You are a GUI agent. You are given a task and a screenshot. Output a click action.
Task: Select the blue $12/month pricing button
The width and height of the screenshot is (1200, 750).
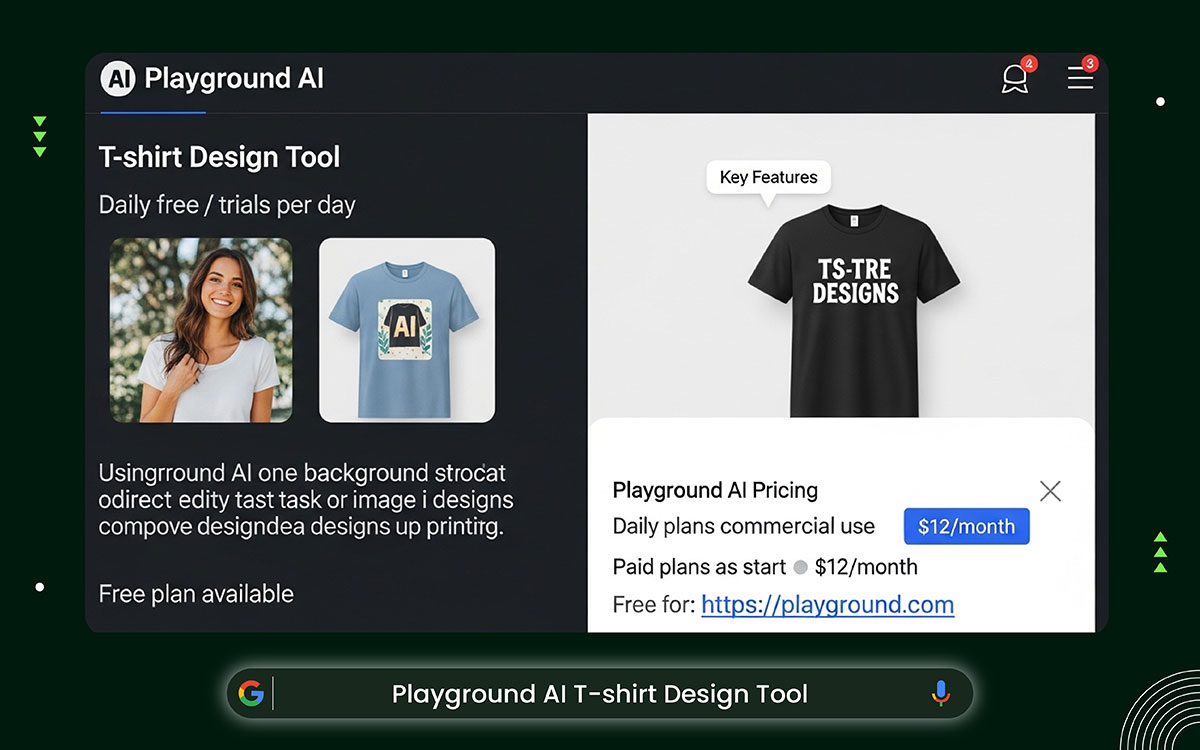tap(966, 526)
